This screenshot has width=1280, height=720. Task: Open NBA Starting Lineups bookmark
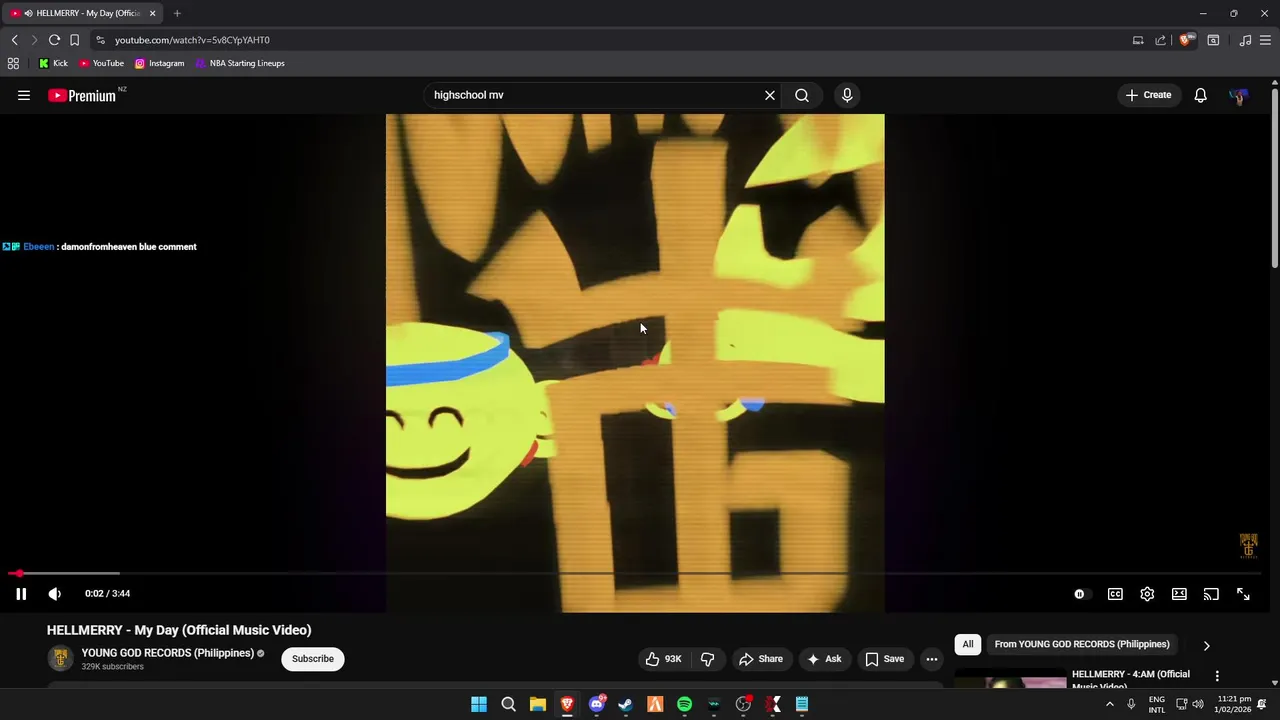pyautogui.click(x=240, y=63)
